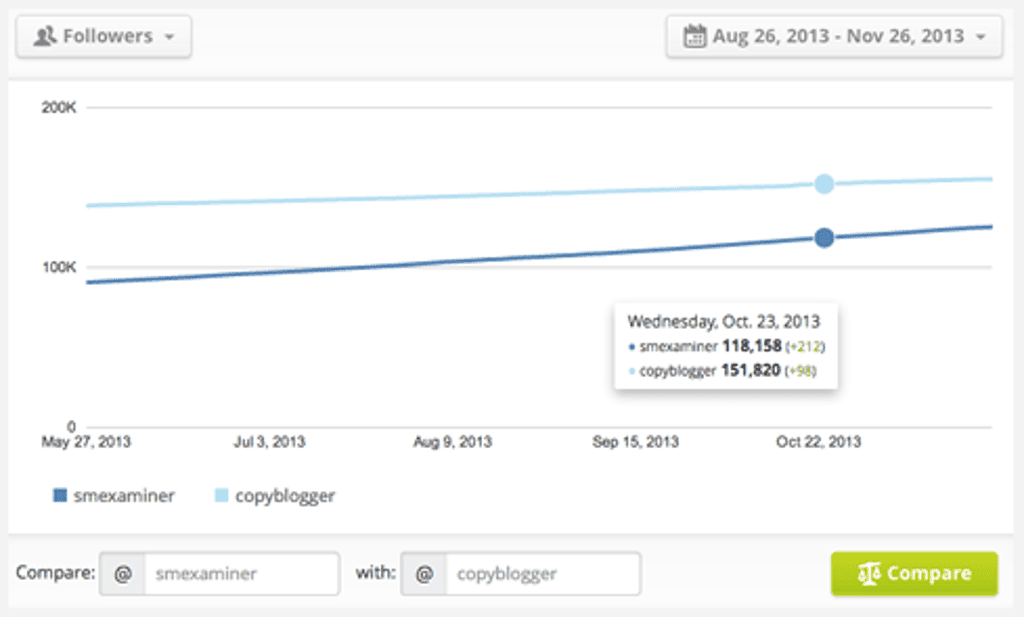This screenshot has height=617, width=1024.
Task: Click the copyblogger data point on Oct 23
Action: [824, 184]
